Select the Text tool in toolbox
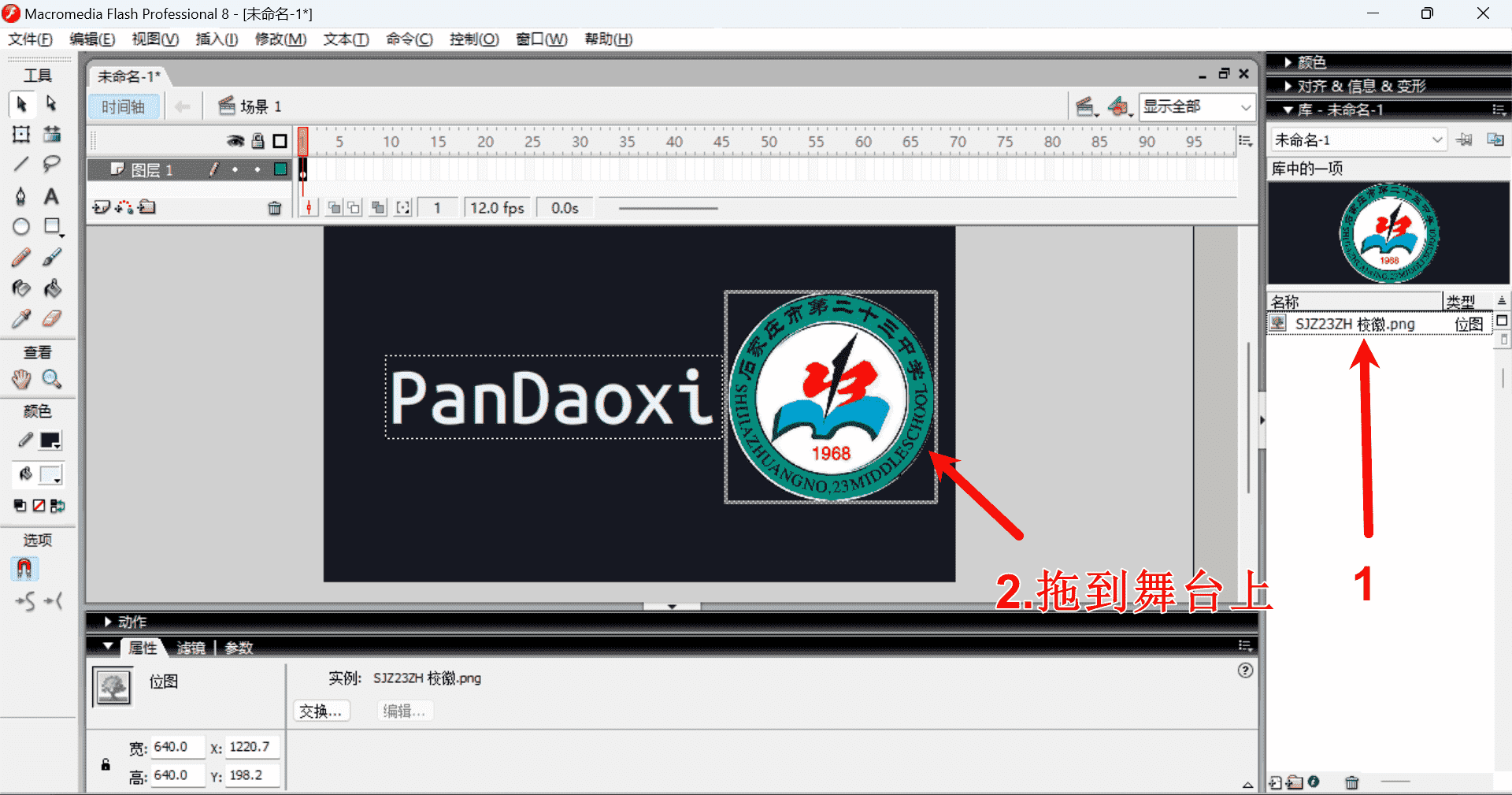 pyautogui.click(x=51, y=196)
